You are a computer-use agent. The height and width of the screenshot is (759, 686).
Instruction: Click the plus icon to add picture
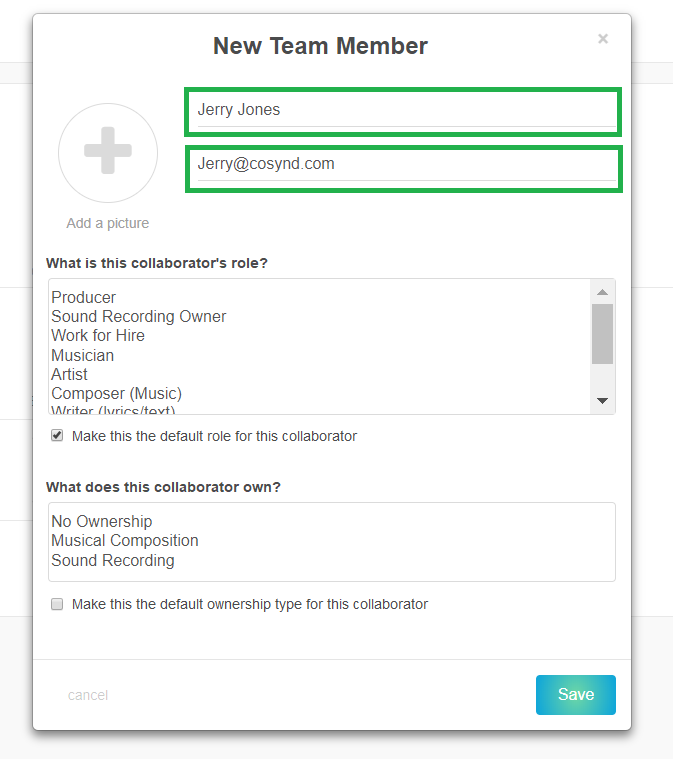tap(108, 153)
